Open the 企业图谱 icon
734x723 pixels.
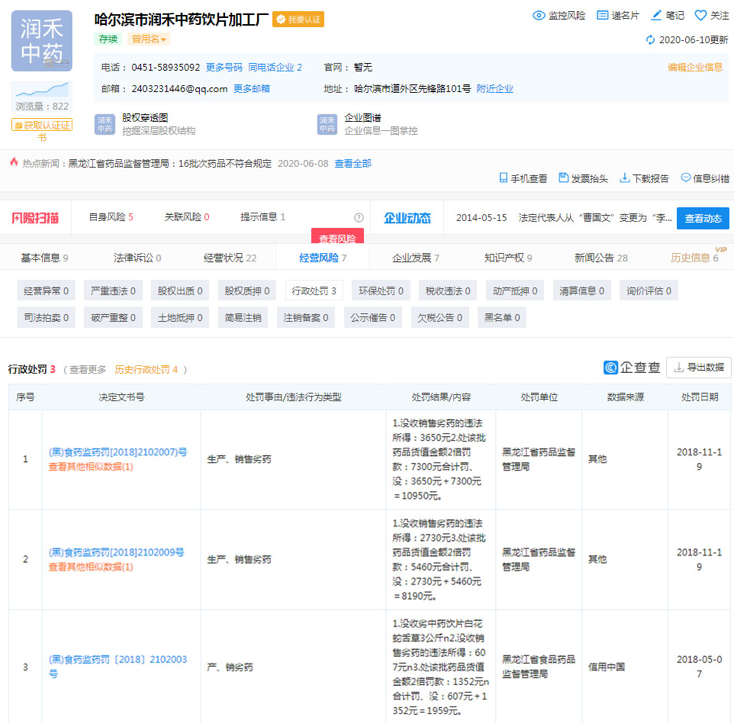point(327,124)
